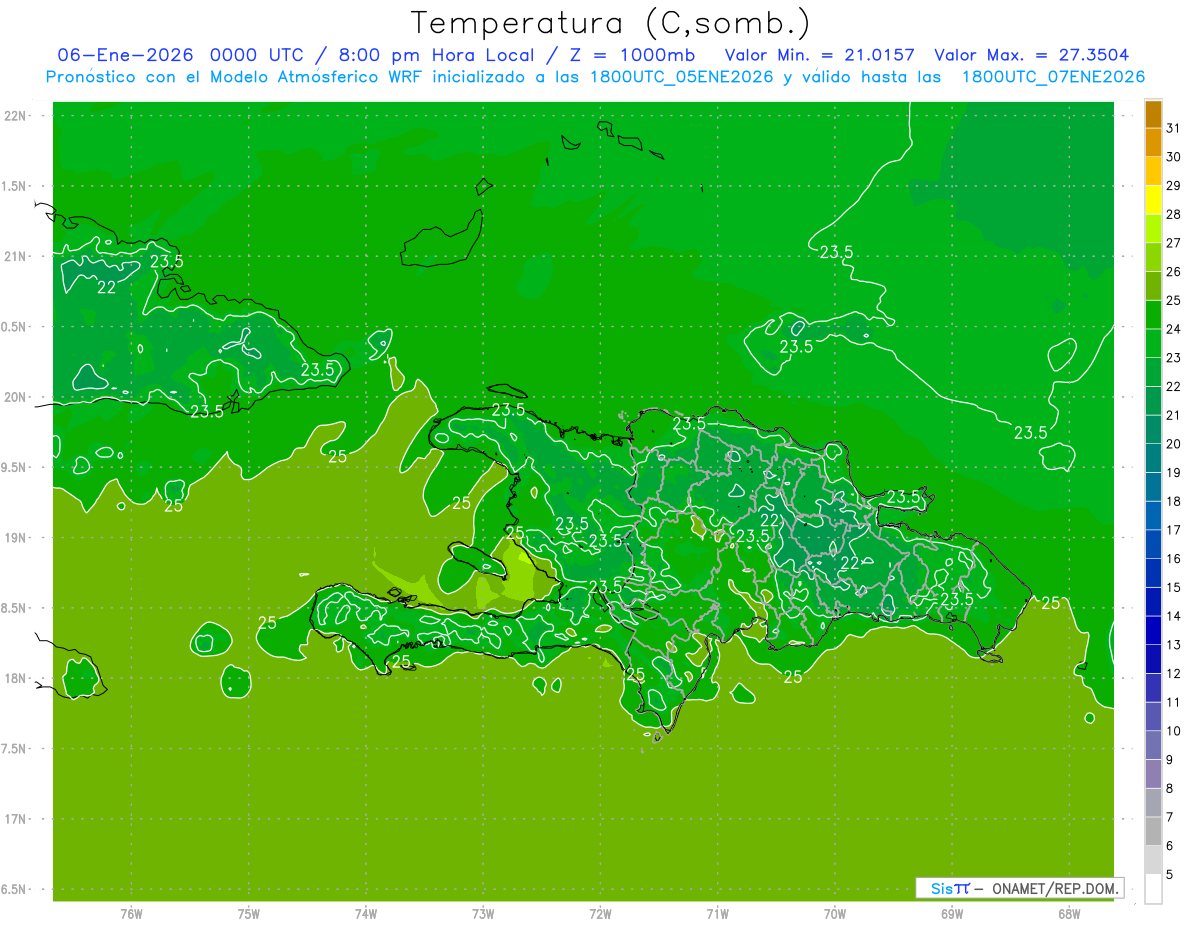The width and height of the screenshot is (1200, 927).
Task: Click the "0000 UTC" time text
Action: [257, 55]
